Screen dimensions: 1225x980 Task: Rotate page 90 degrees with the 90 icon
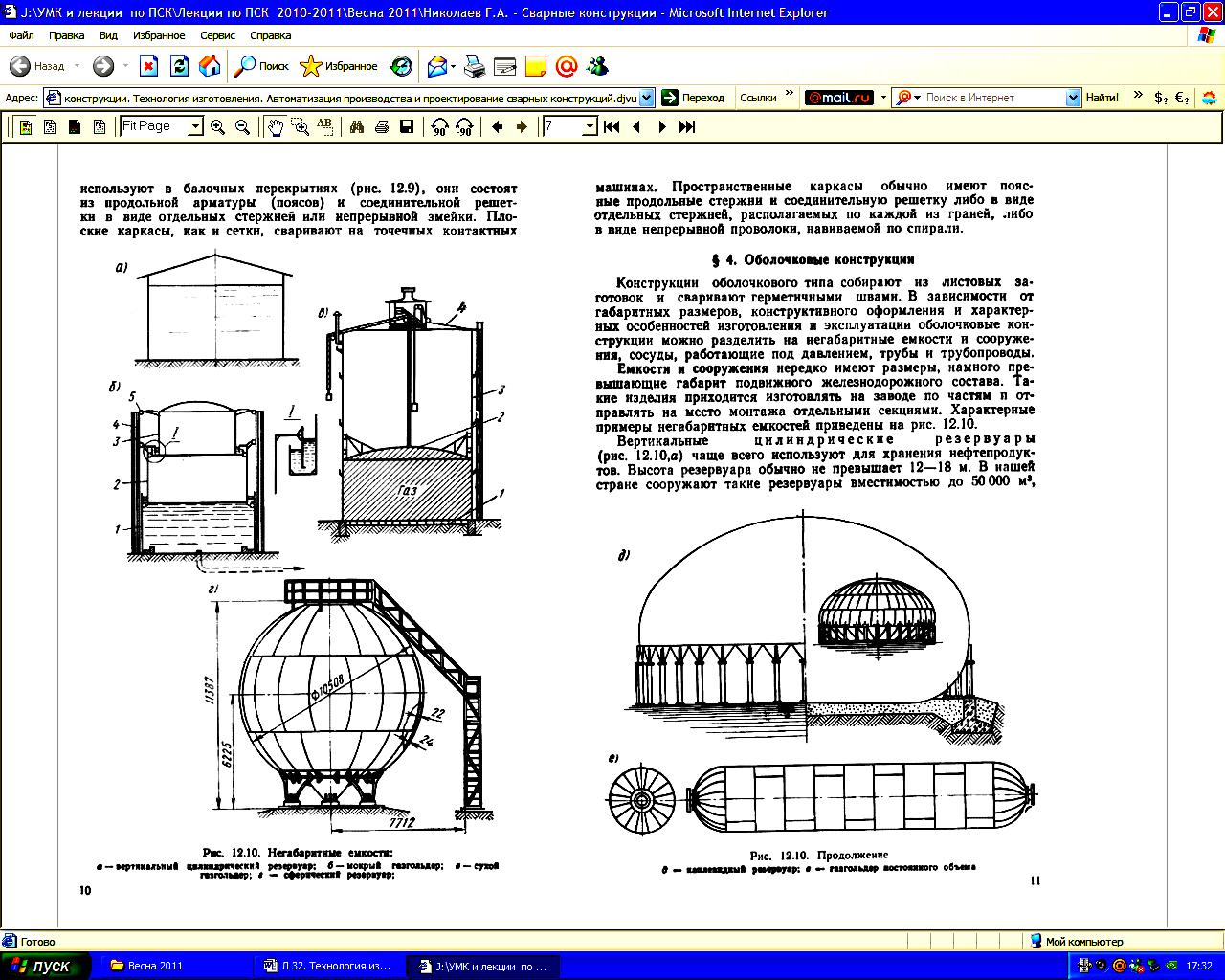click(x=440, y=126)
